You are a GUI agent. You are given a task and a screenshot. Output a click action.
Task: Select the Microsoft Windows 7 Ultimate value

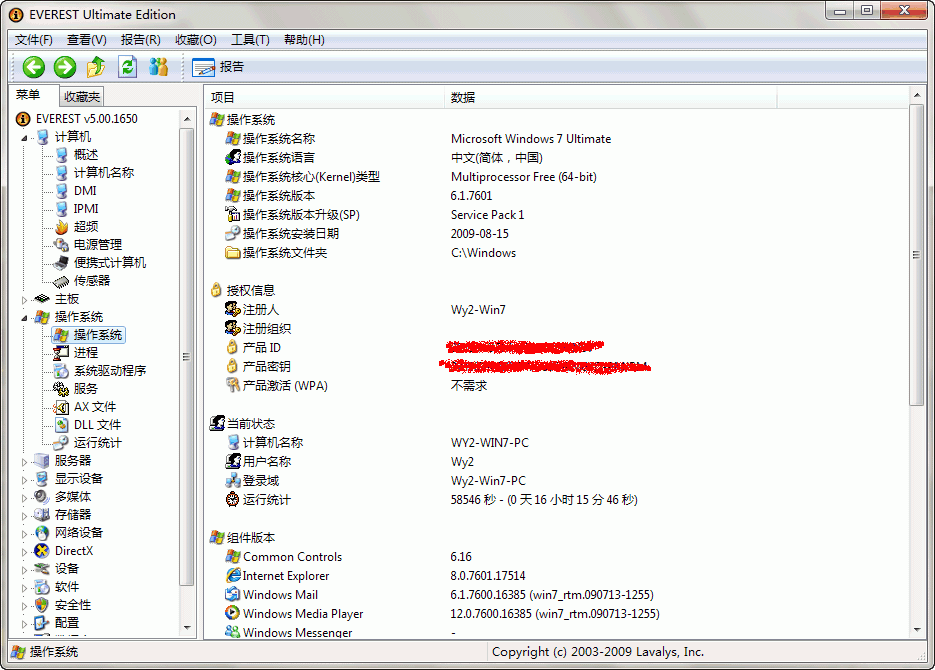pyautogui.click(x=531, y=139)
